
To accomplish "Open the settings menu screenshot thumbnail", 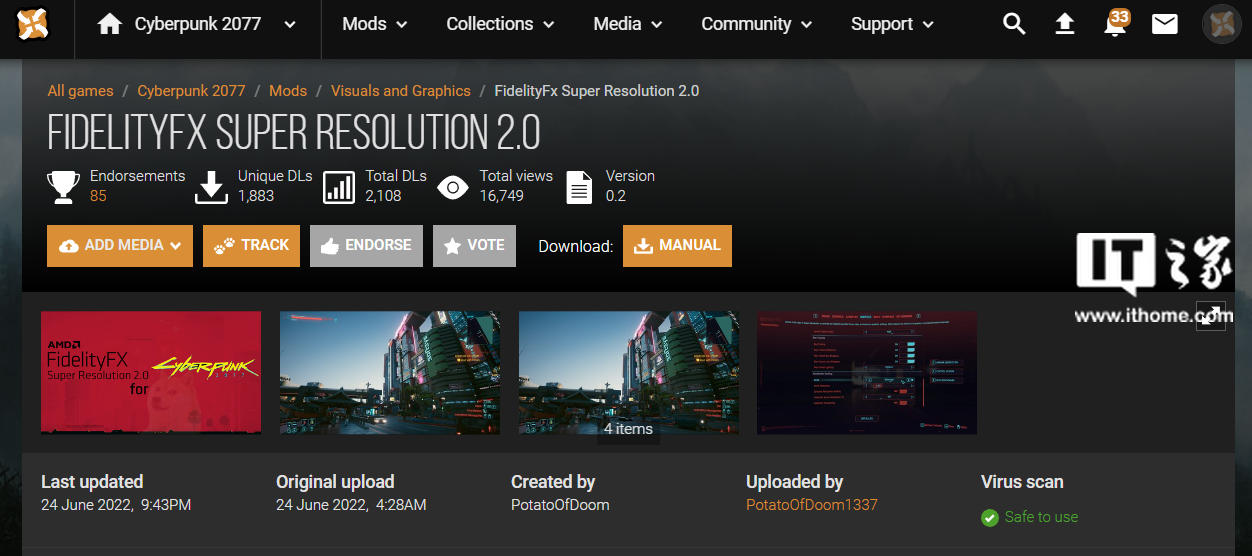I will click(x=867, y=372).
